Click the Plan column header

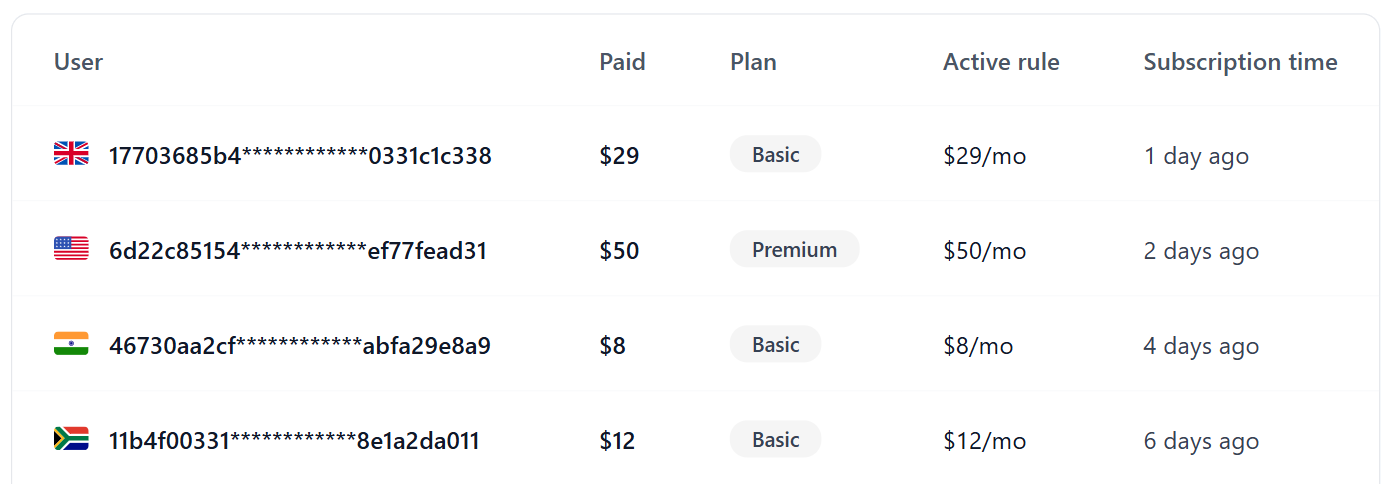[x=753, y=62]
